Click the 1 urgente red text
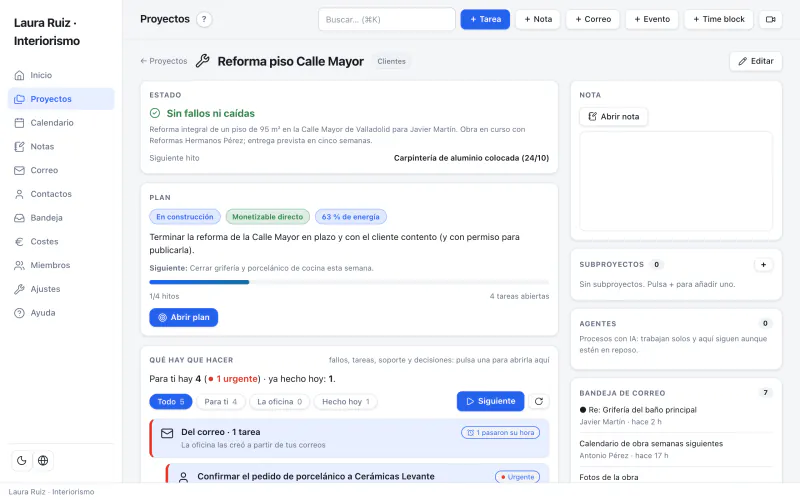 coord(233,379)
